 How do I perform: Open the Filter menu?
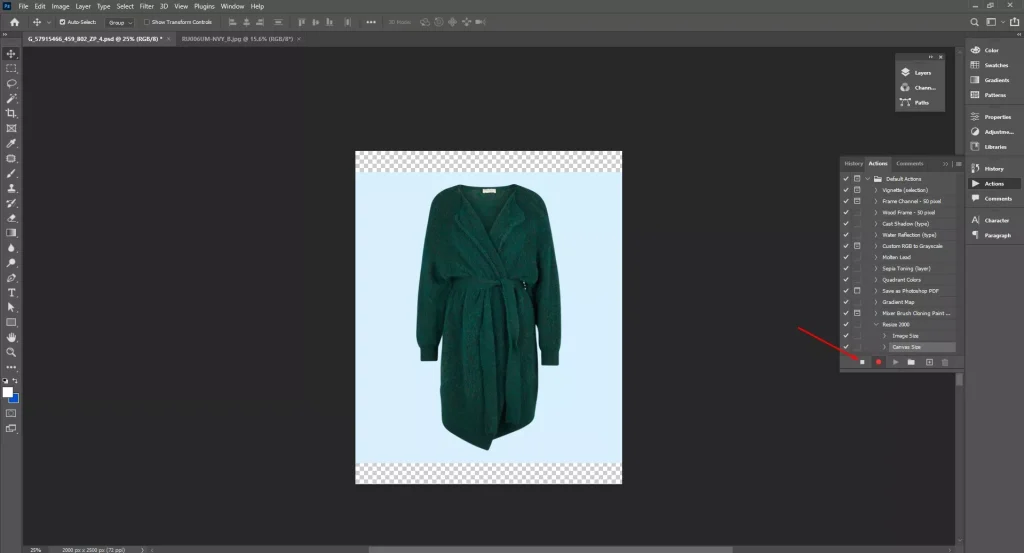point(147,6)
